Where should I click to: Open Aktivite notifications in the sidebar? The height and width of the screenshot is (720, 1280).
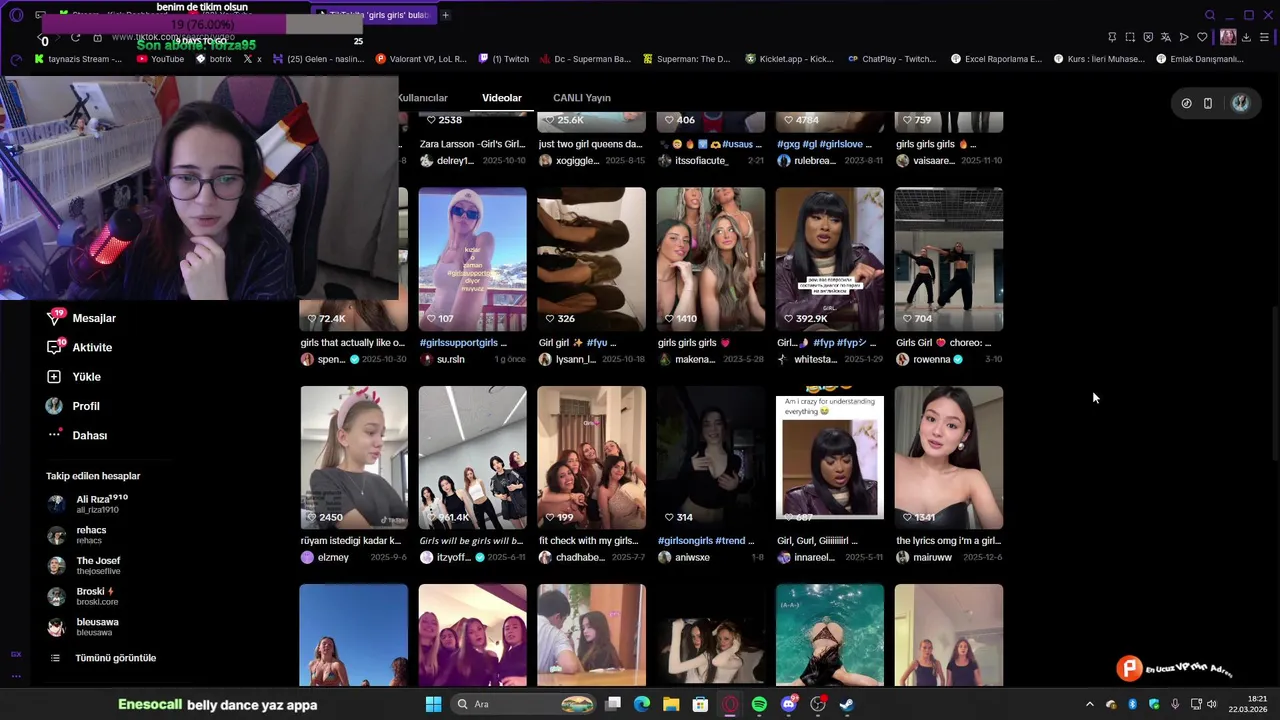coord(80,347)
